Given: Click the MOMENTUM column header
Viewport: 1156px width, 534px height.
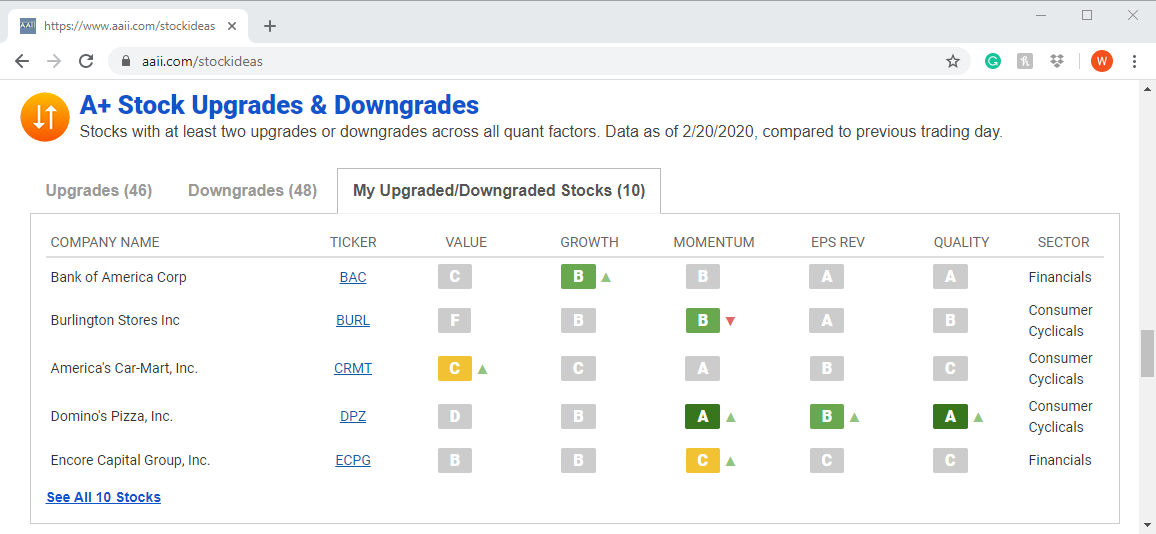Looking at the screenshot, I should tap(714, 242).
